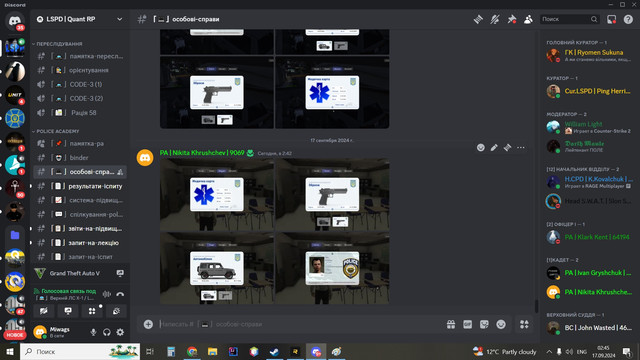
Task: Join the Рація 58 voice channel
Action: pos(80,113)
